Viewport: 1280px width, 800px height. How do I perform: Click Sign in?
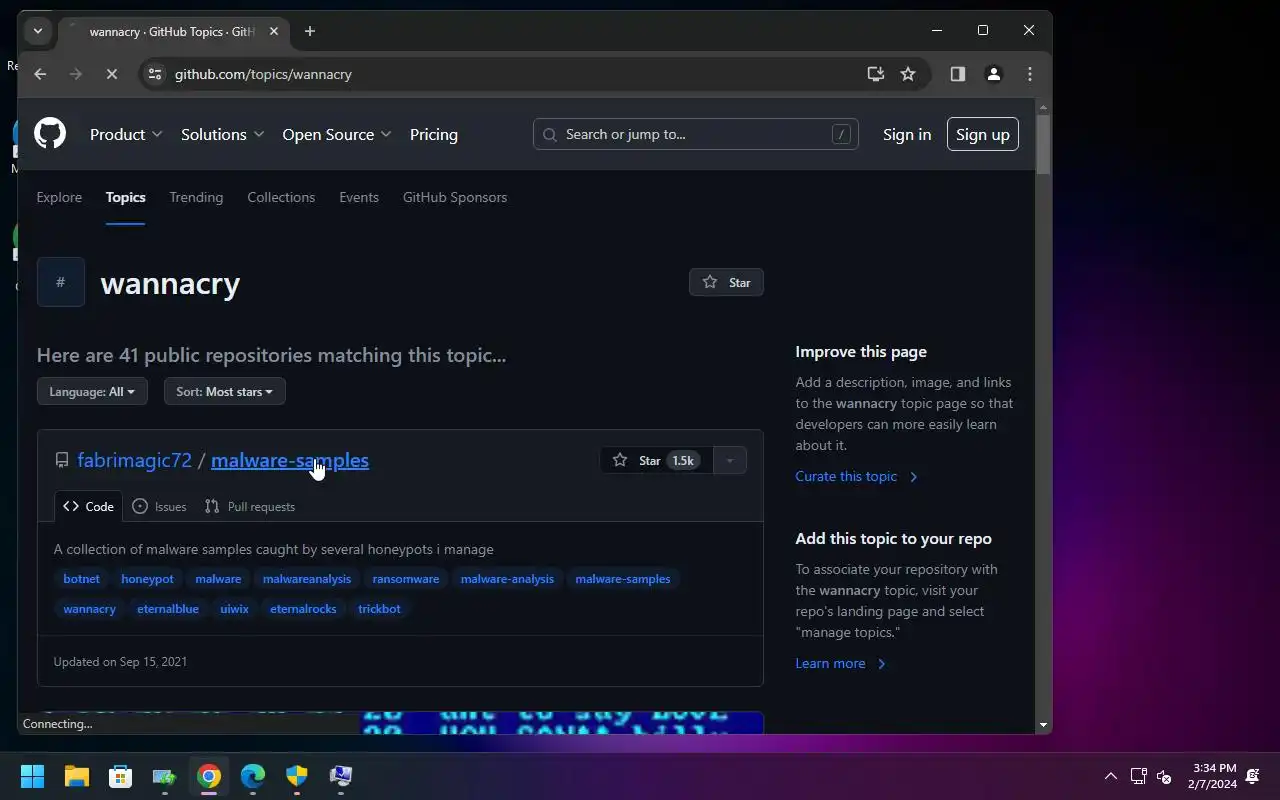(907, 134)
